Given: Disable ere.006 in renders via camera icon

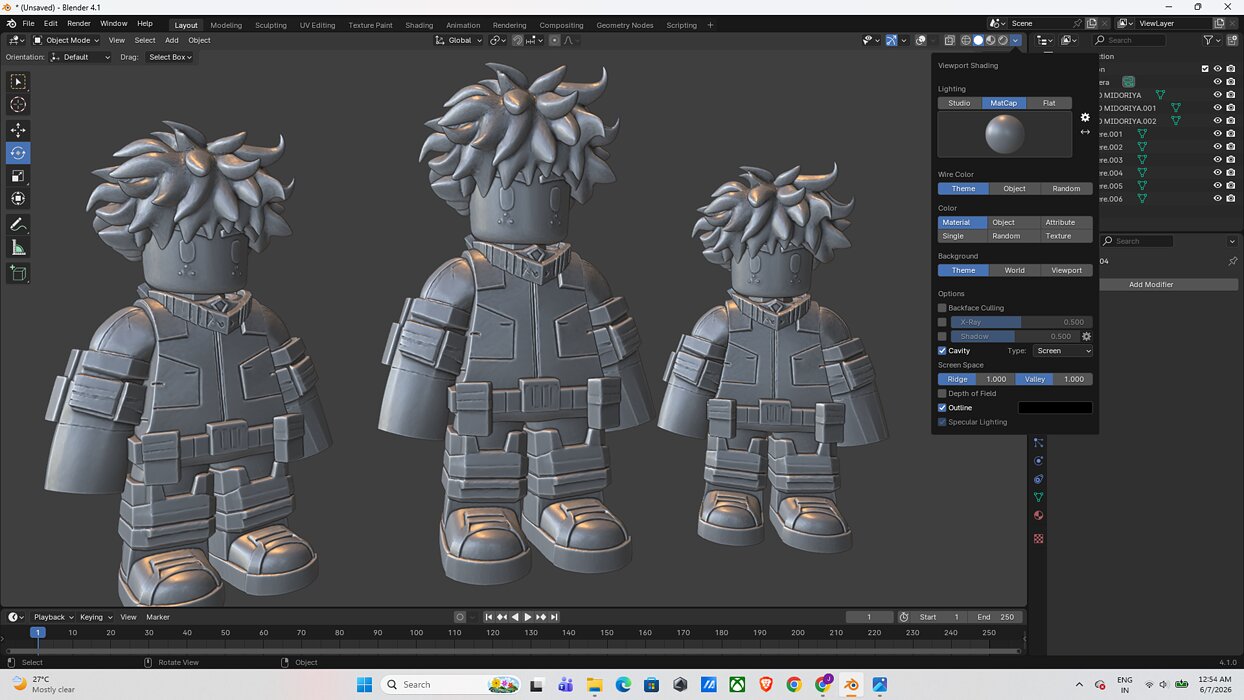Looking at the screenshot, I should click(1231, 199).
